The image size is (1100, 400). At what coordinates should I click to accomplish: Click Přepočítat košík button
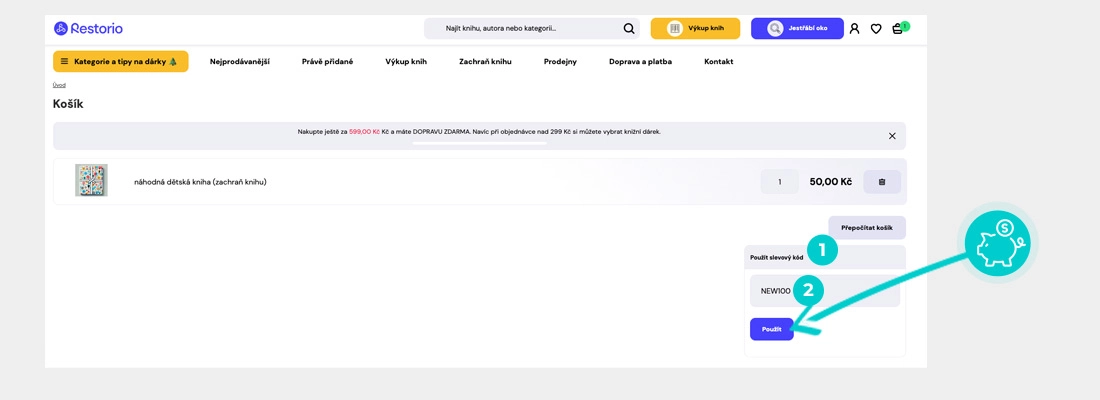[x=866, y=228]
